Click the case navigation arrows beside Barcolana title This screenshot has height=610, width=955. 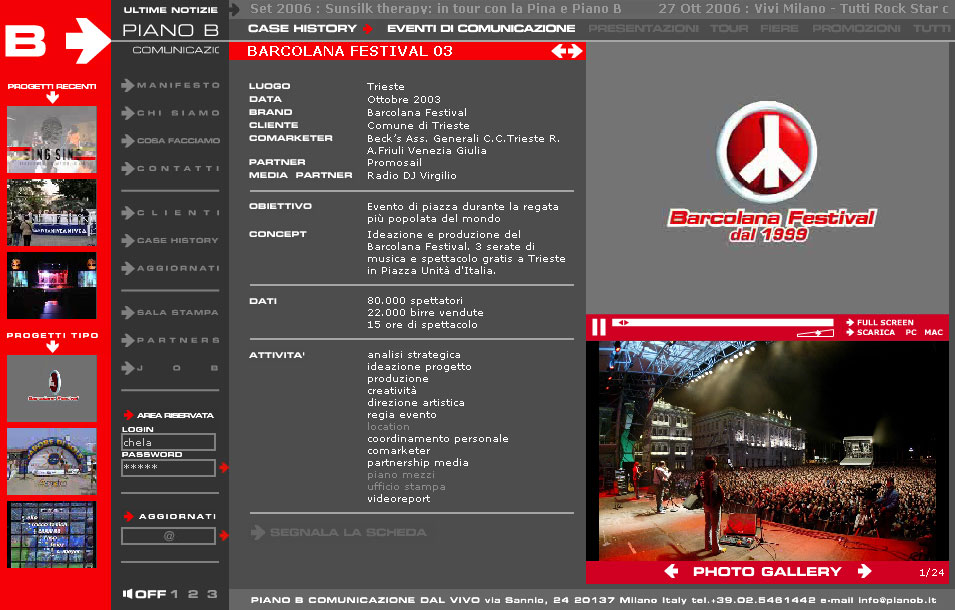pyautogui.click(x=566, y=51)
